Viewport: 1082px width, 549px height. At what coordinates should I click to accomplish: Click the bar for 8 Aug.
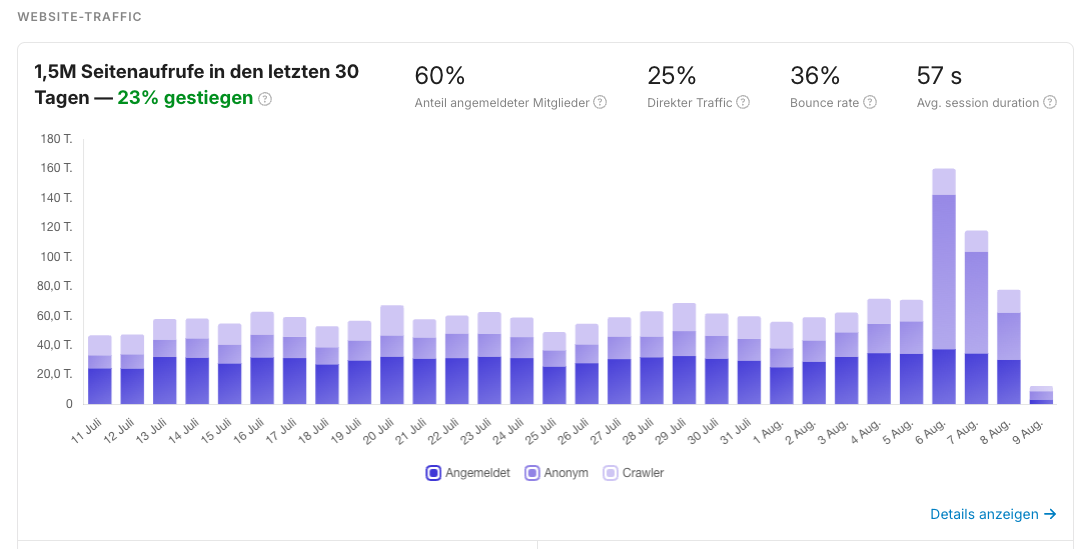1009,347
